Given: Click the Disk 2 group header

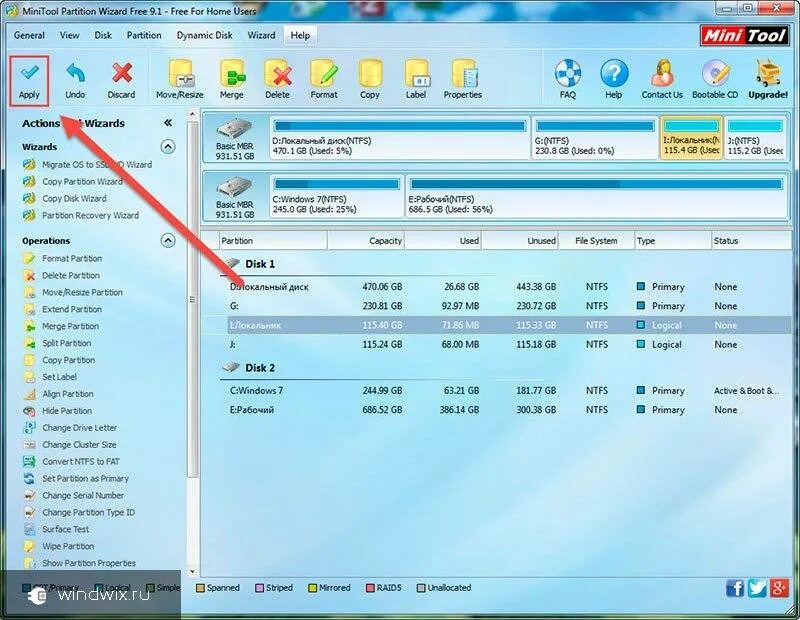Looking at the screenshot, I should pyautogui.click(x=260, y=368).
